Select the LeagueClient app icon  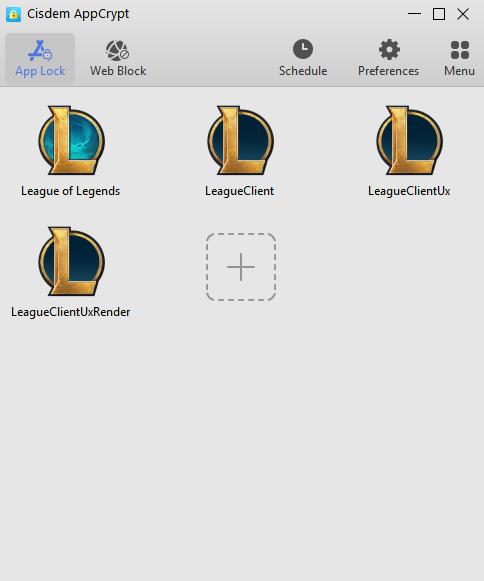241,140
